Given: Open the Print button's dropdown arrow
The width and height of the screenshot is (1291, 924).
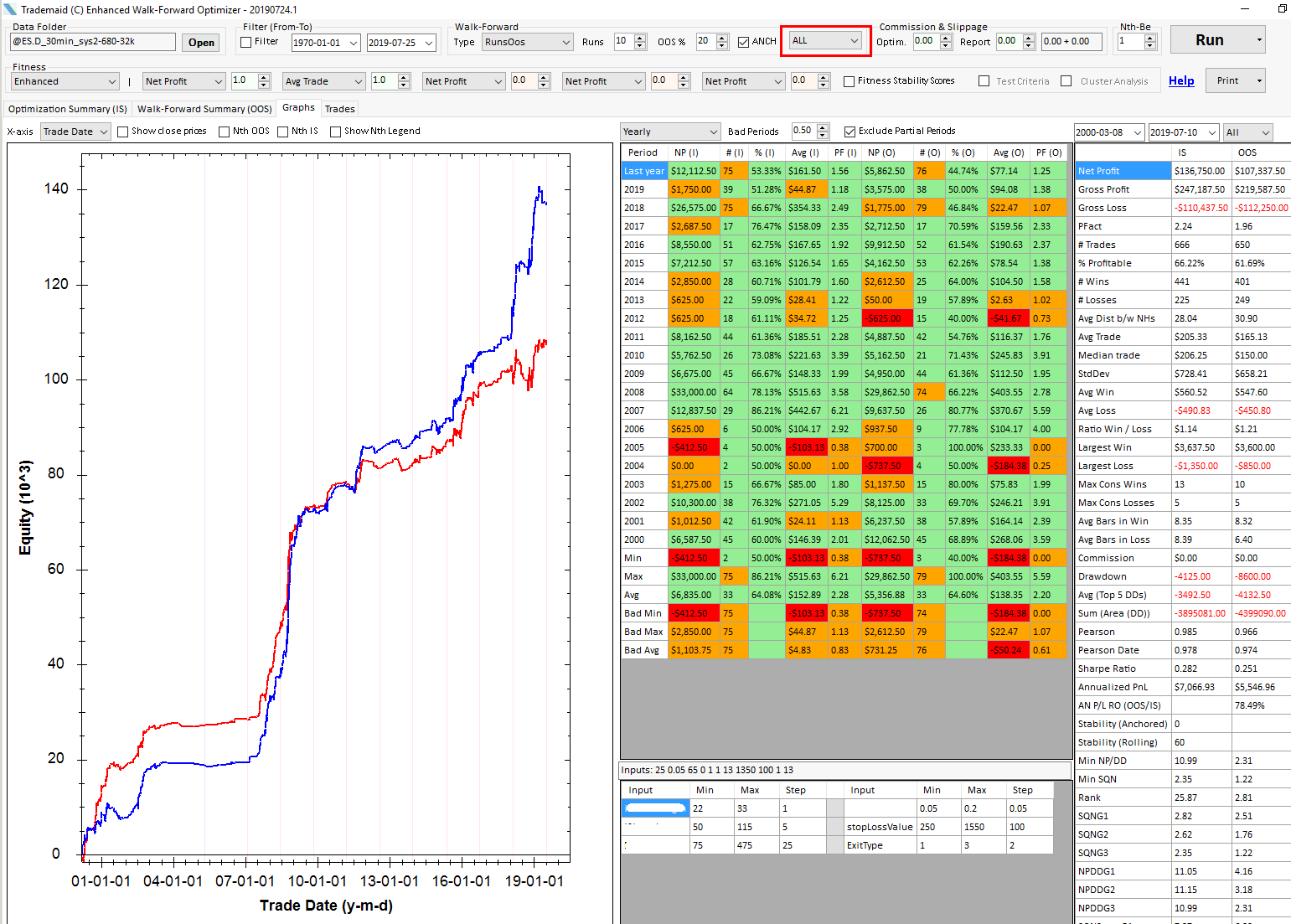Looking at the screenshot, I should 1258,81.
